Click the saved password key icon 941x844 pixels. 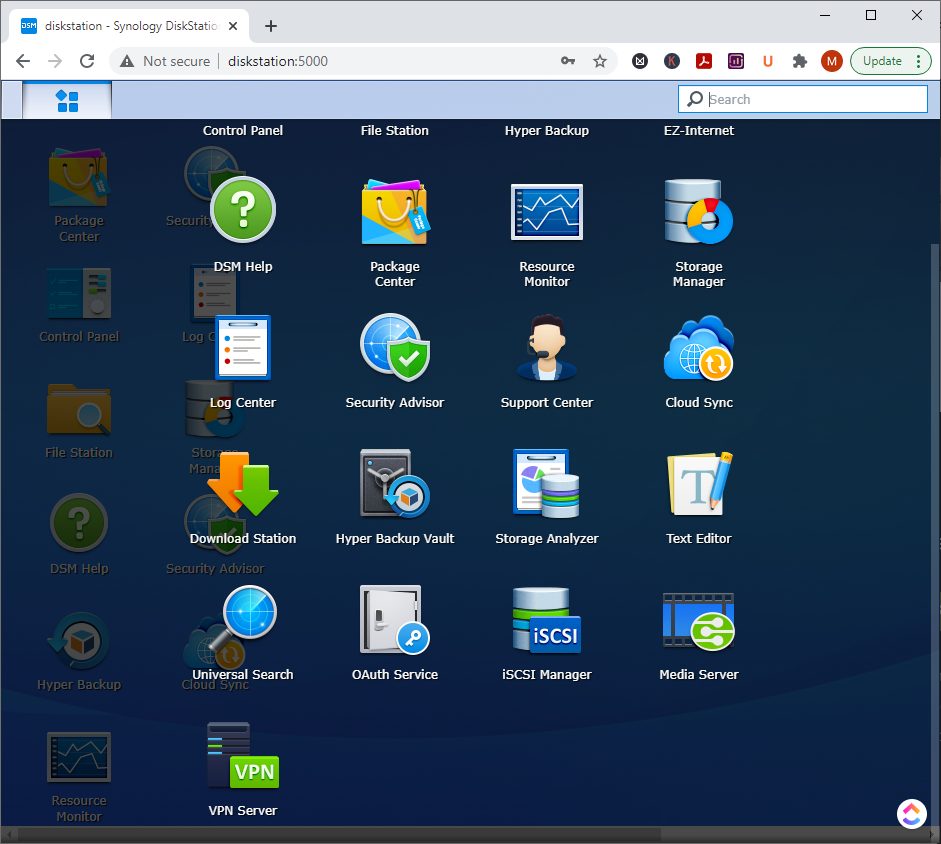[x=568, y=61]
